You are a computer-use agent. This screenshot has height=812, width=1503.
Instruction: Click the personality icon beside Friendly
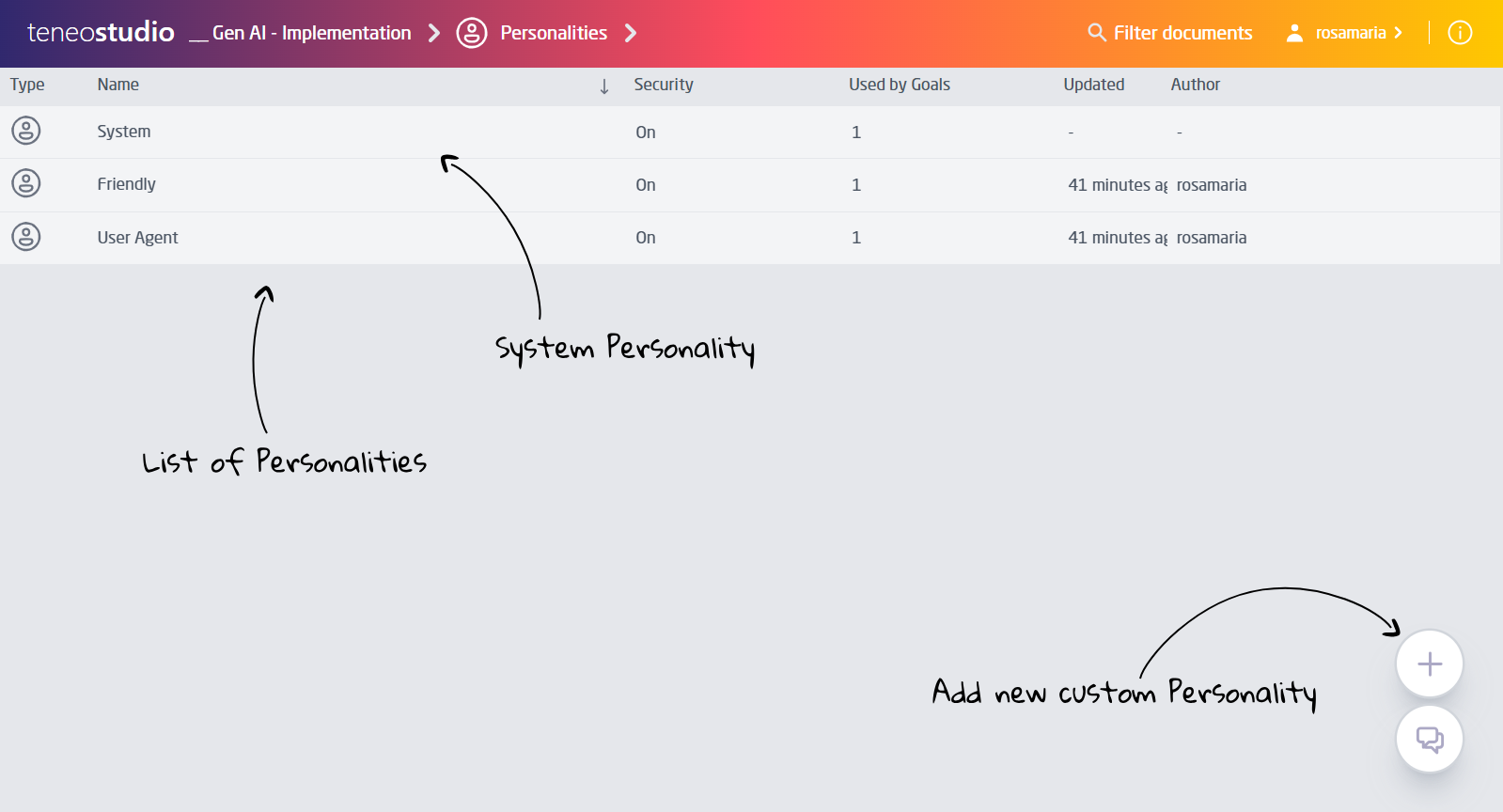click(24, 184)
